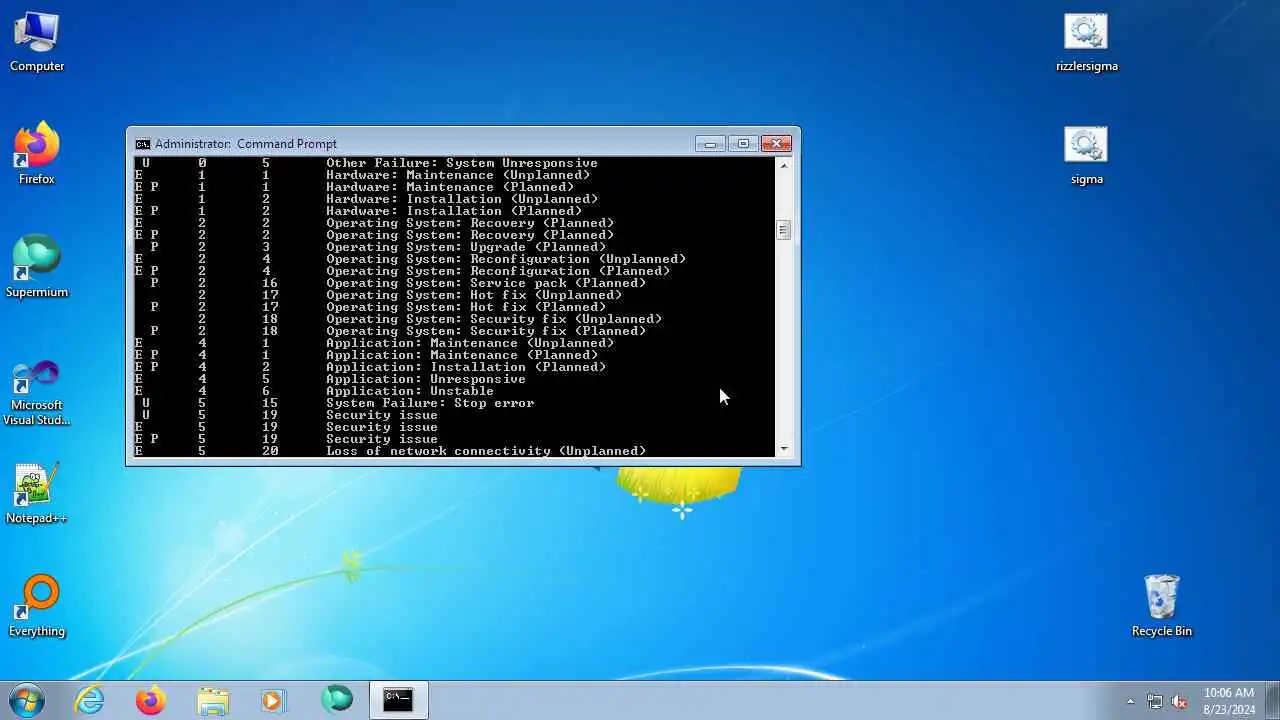Viewport: 1280px width, 720px height.
Task: Click the Command Prompt taskbar button
Action: tap(398, 701)
